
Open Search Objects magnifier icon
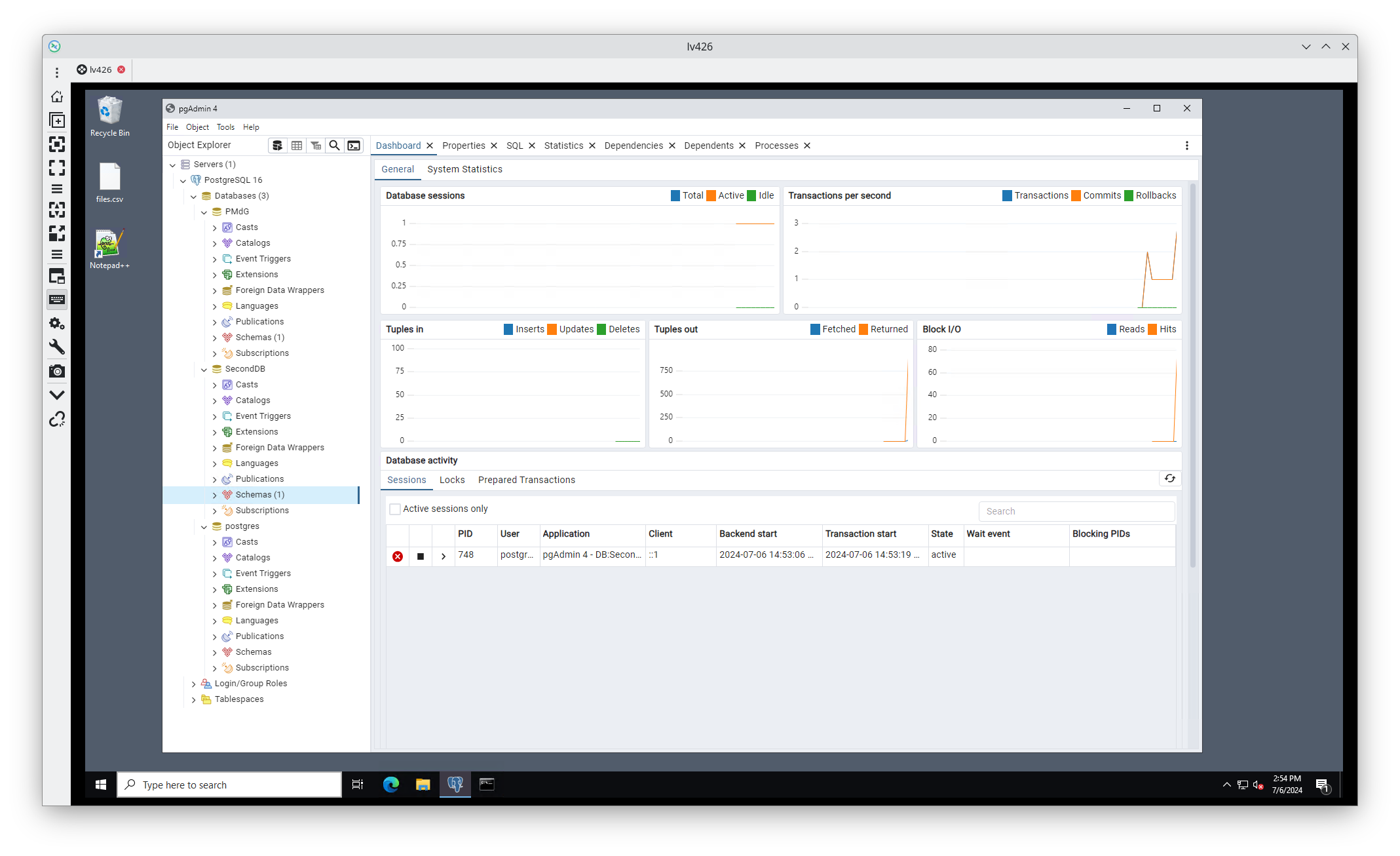[x=335, y=146]
